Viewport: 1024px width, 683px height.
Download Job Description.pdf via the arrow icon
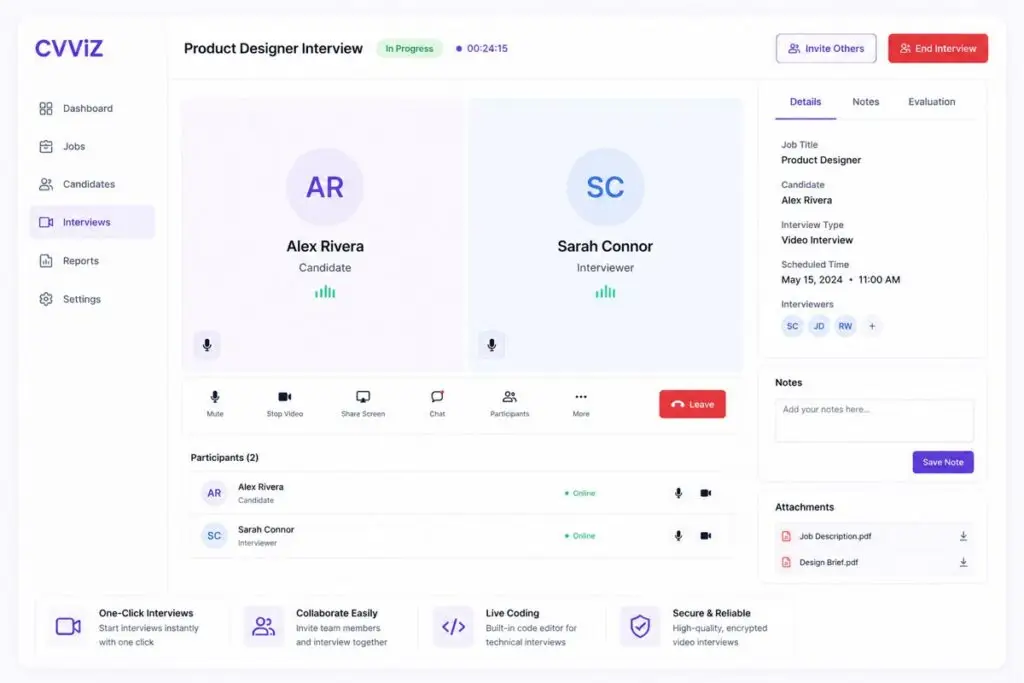[963, 536]
